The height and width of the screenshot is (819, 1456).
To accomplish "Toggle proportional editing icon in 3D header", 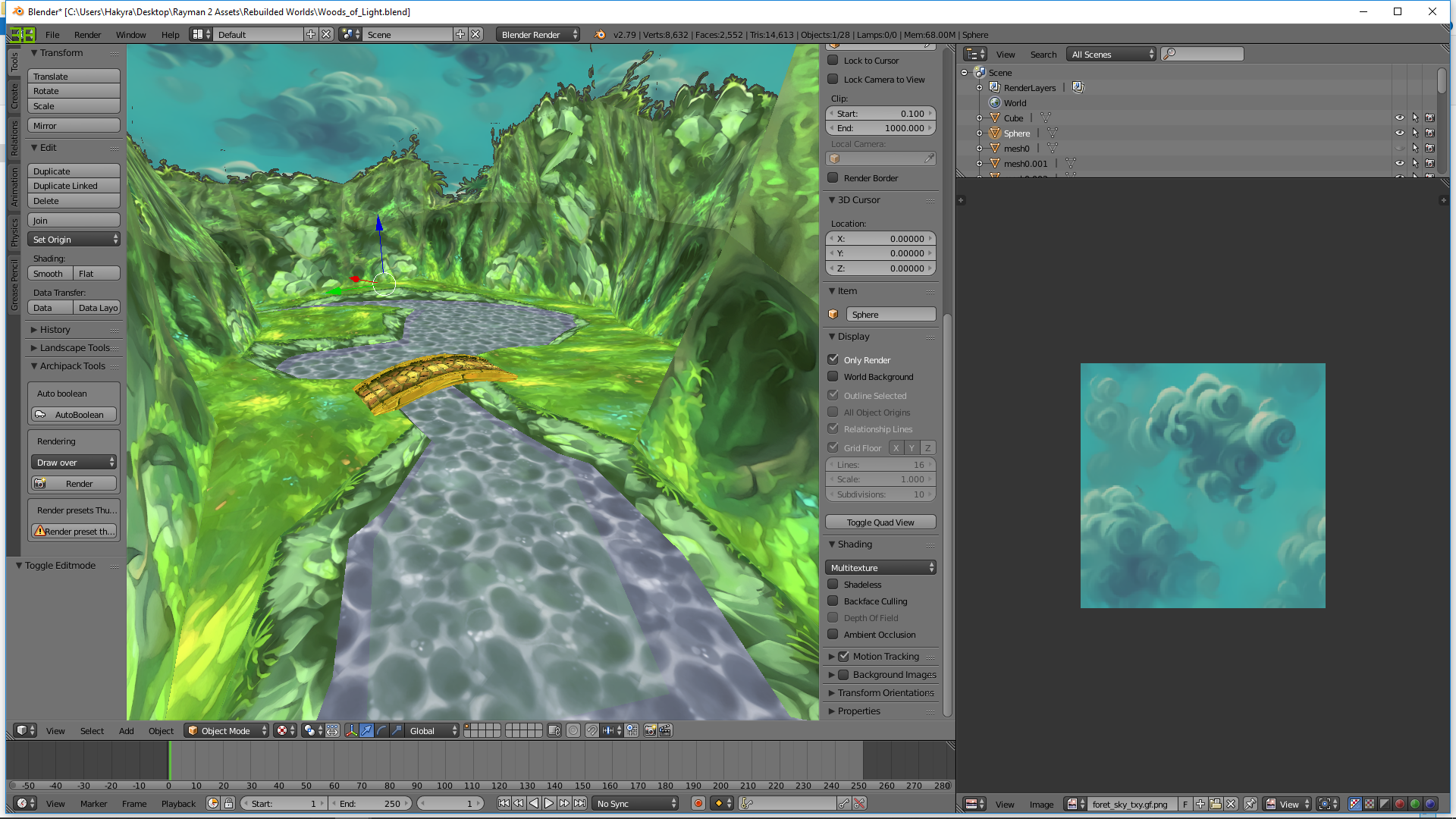I will tap(573, 730).
